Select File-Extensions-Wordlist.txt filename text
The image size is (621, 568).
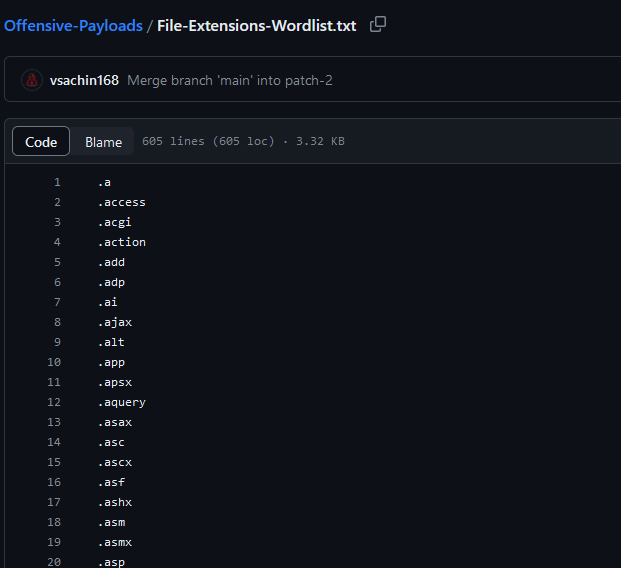(257, 26)
